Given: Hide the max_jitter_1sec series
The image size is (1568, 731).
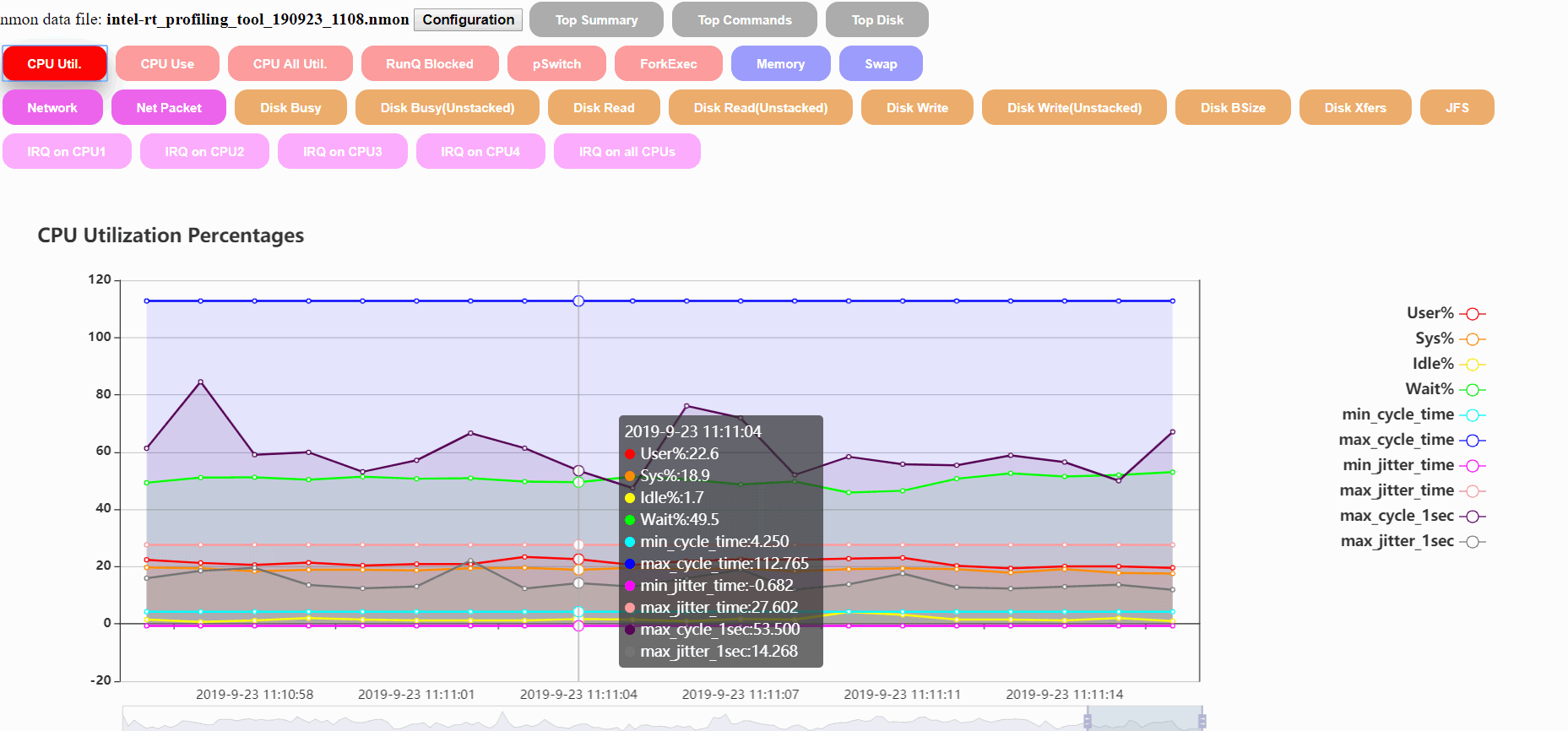Looking at the screenshot, I should coord(1413,541).
